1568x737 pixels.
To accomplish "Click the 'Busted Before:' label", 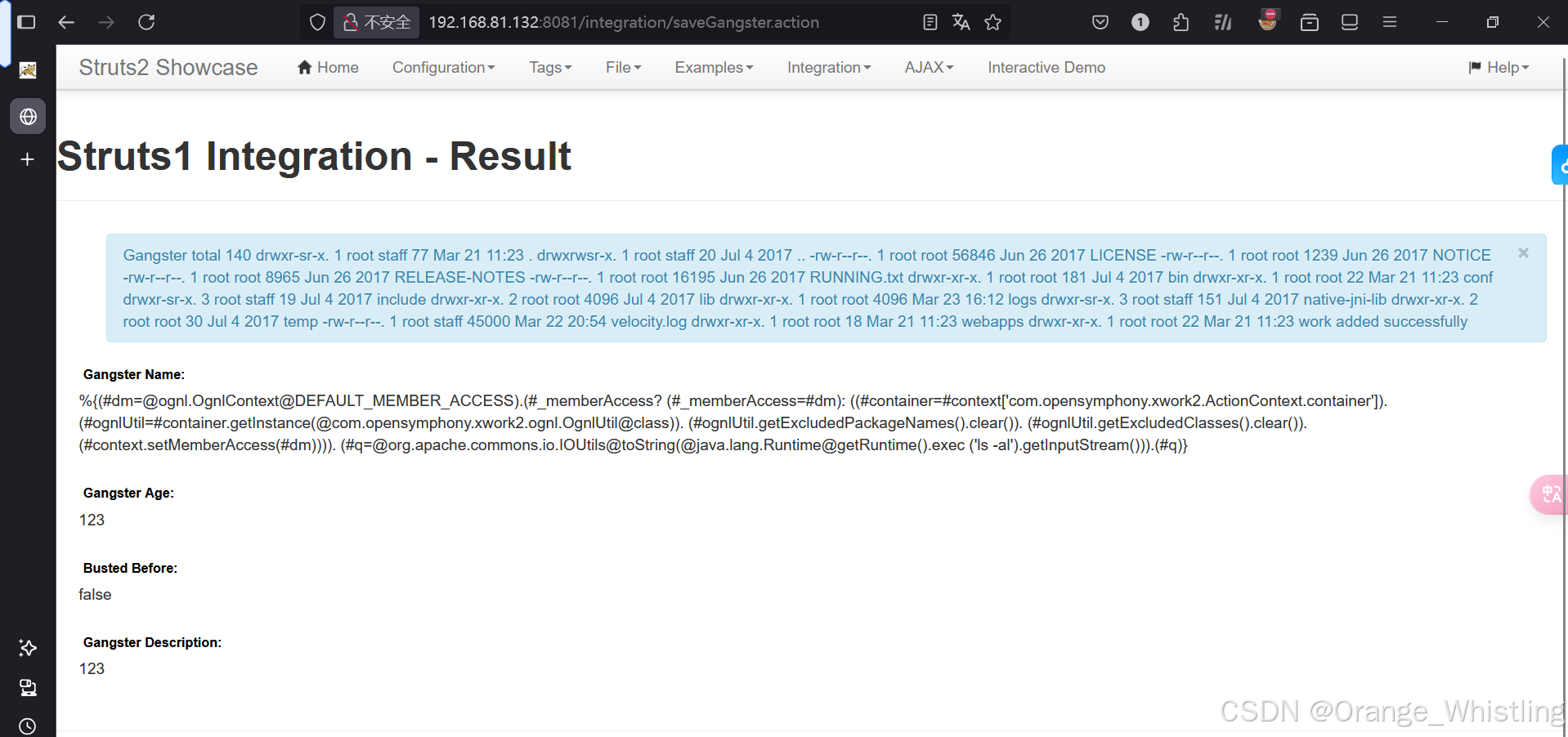I will point(130,569).
